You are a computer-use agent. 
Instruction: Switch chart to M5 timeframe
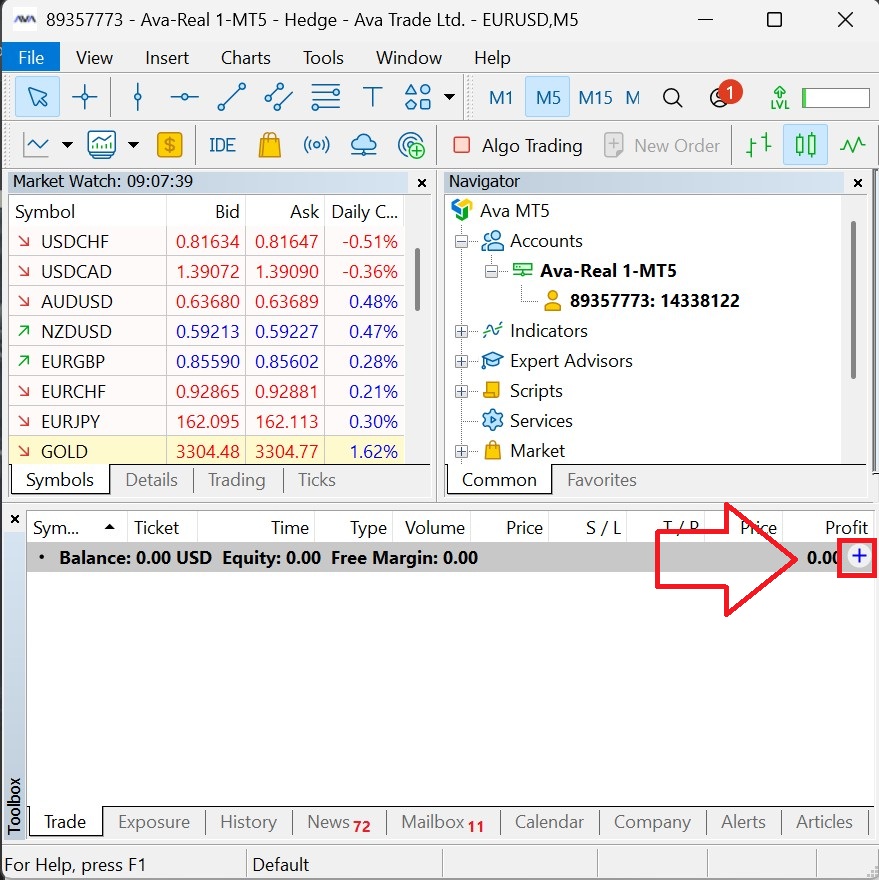pos(548,98)
